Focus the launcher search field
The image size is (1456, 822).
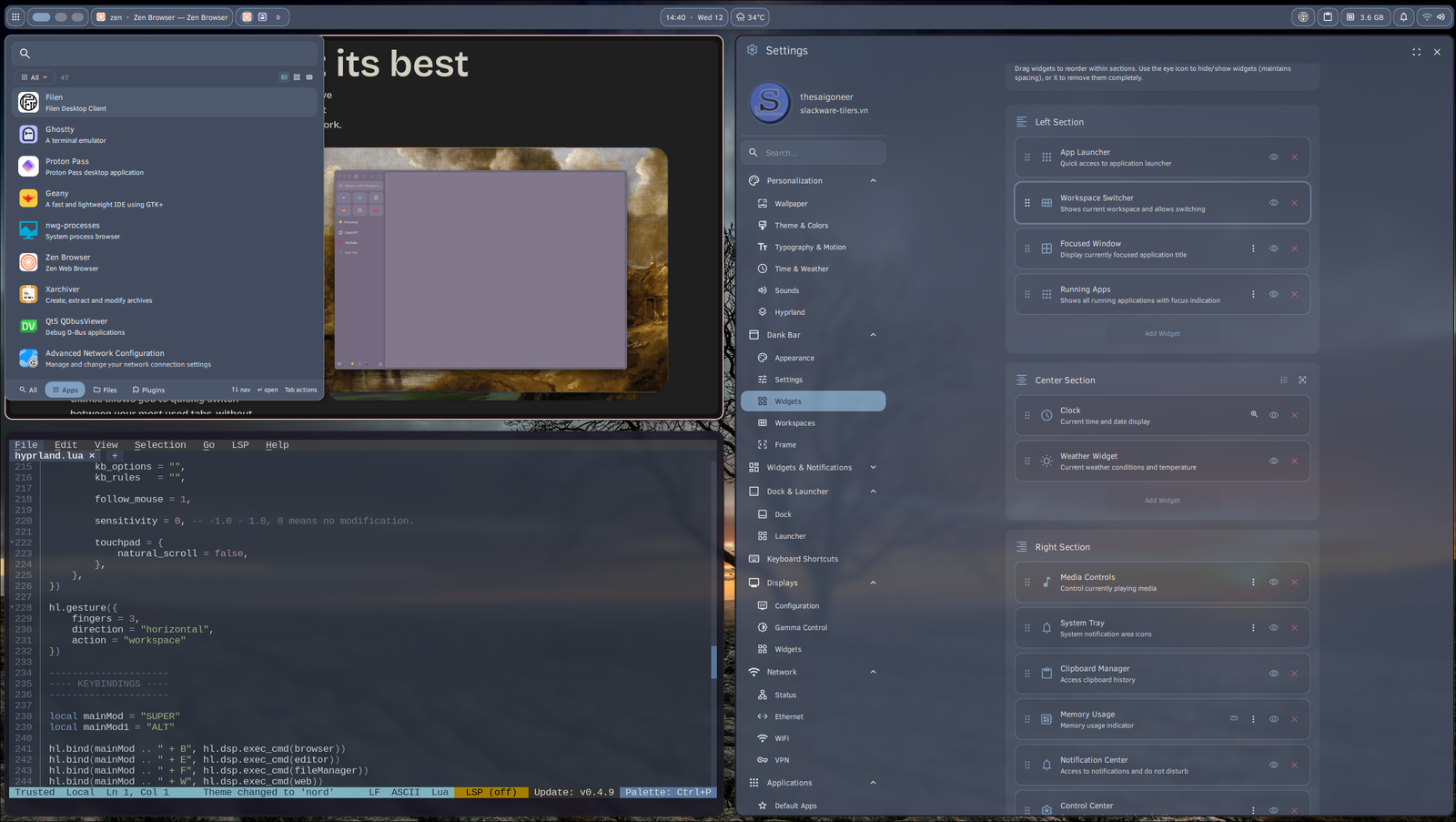coord(166,53)
